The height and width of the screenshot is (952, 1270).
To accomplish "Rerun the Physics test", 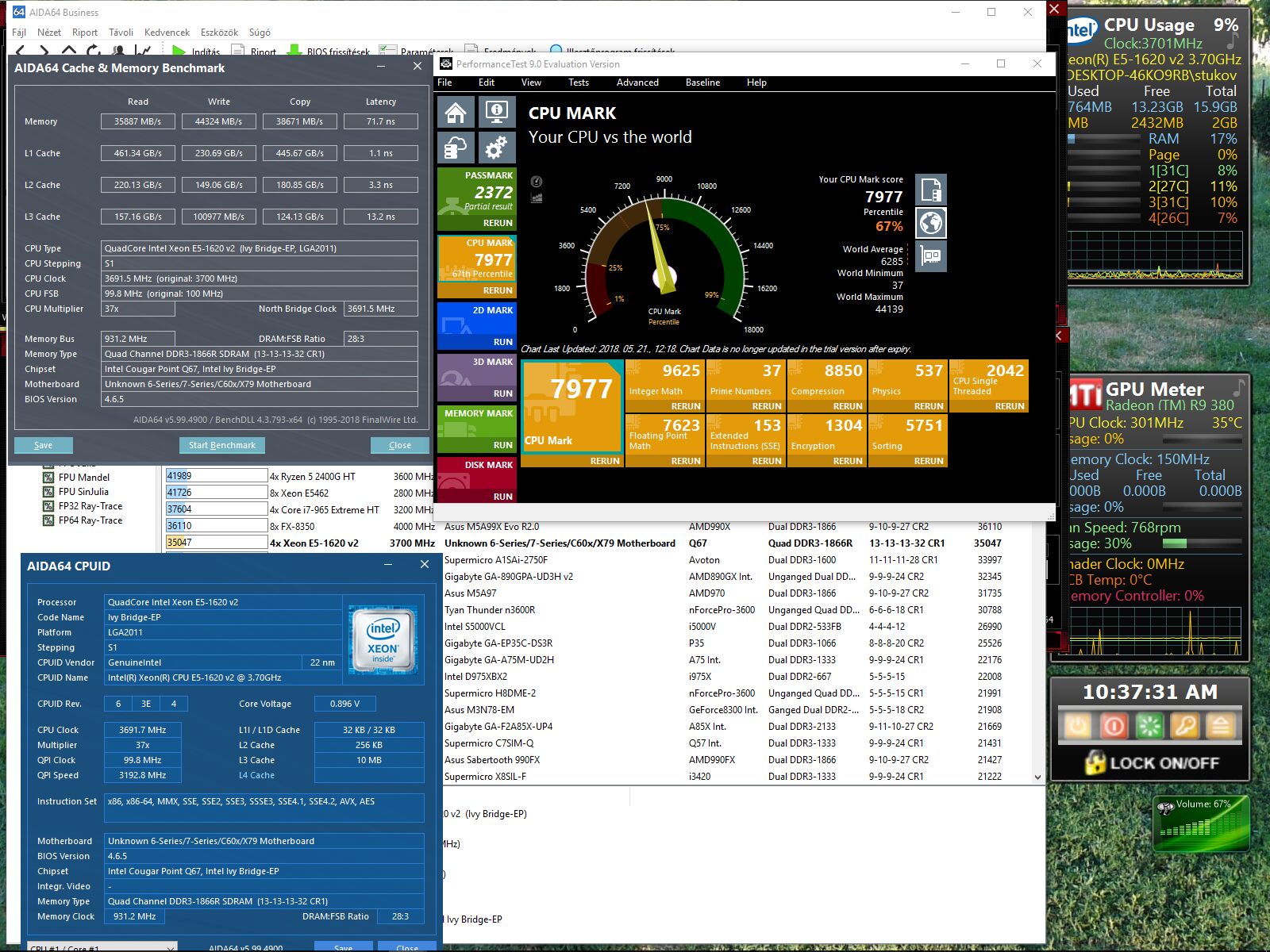I will pos(929,406).
